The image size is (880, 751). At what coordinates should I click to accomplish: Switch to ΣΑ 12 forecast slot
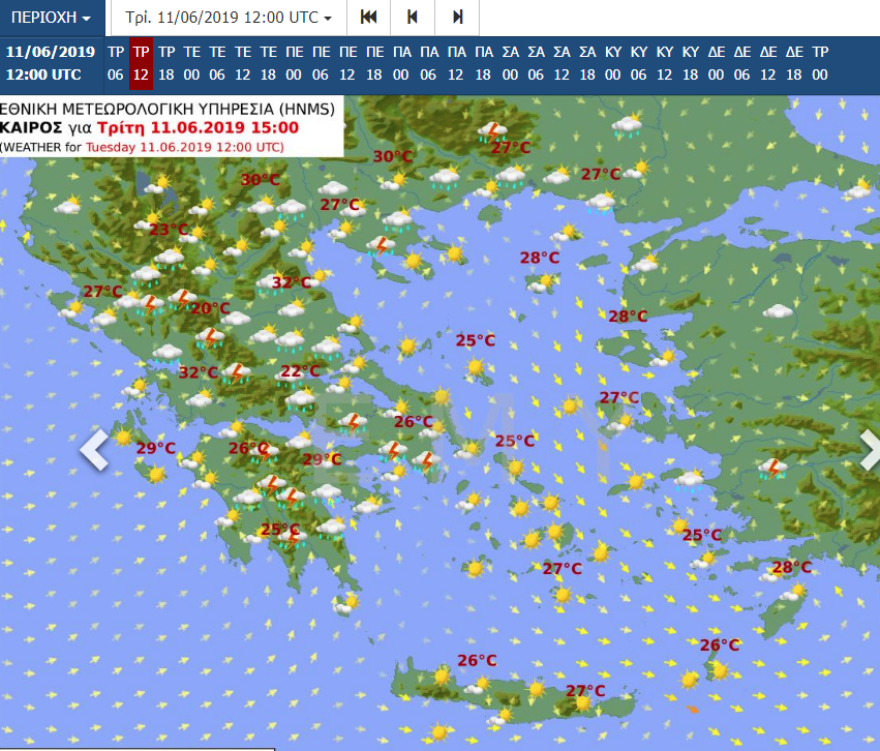(562, 63)
